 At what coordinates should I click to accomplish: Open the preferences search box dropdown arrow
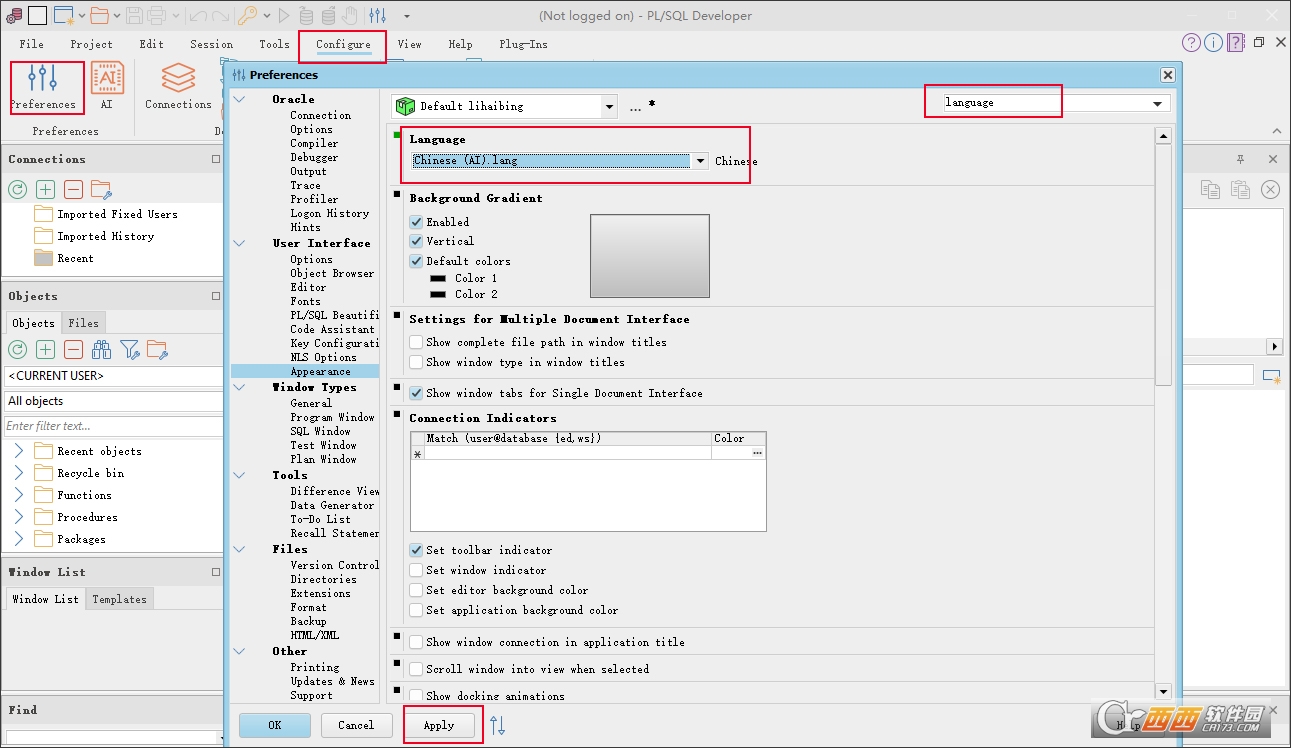tap(1158, 103)
